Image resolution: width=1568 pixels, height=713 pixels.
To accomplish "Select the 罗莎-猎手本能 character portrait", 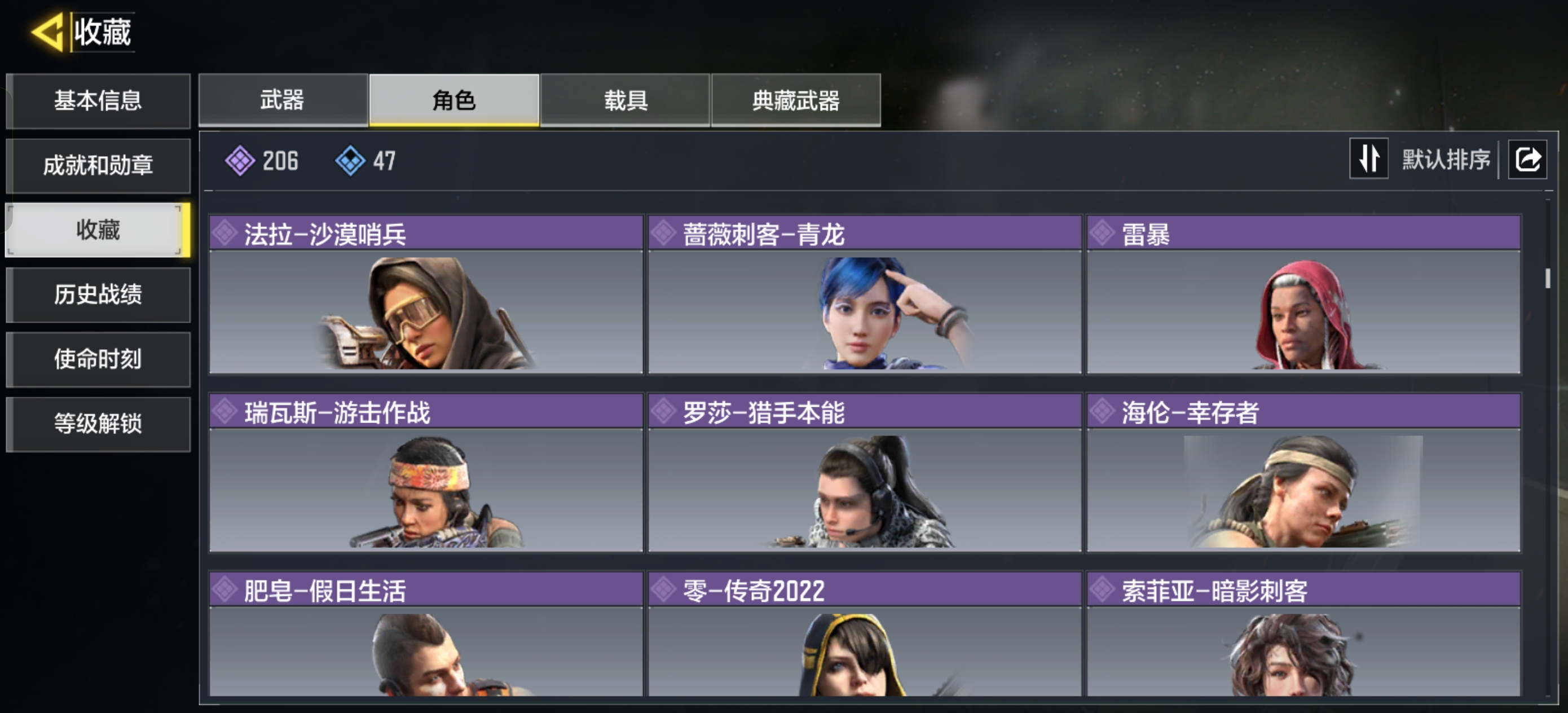I will pos(864,490).
